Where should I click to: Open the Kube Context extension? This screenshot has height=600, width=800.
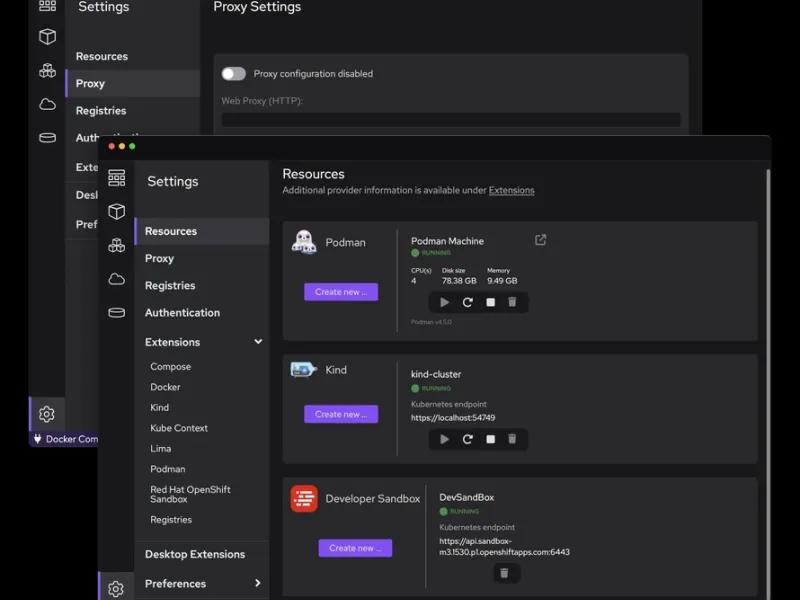(x=179, y=428)
